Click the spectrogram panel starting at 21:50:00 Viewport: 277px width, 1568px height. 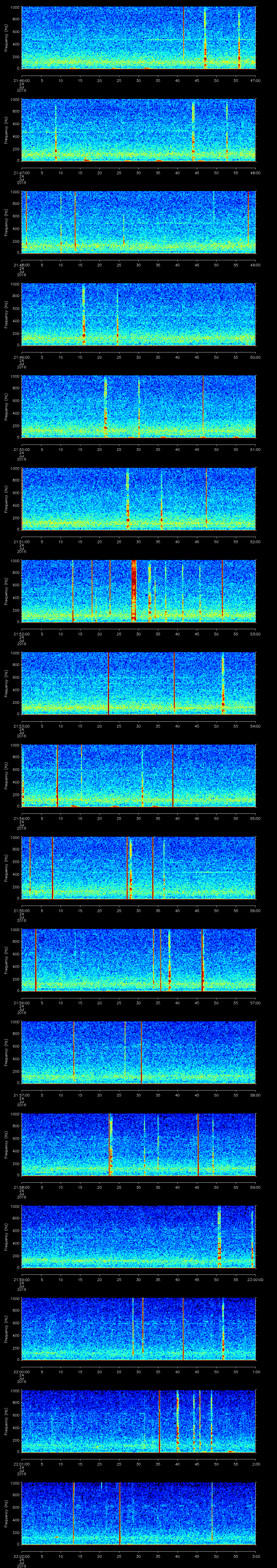139,407
